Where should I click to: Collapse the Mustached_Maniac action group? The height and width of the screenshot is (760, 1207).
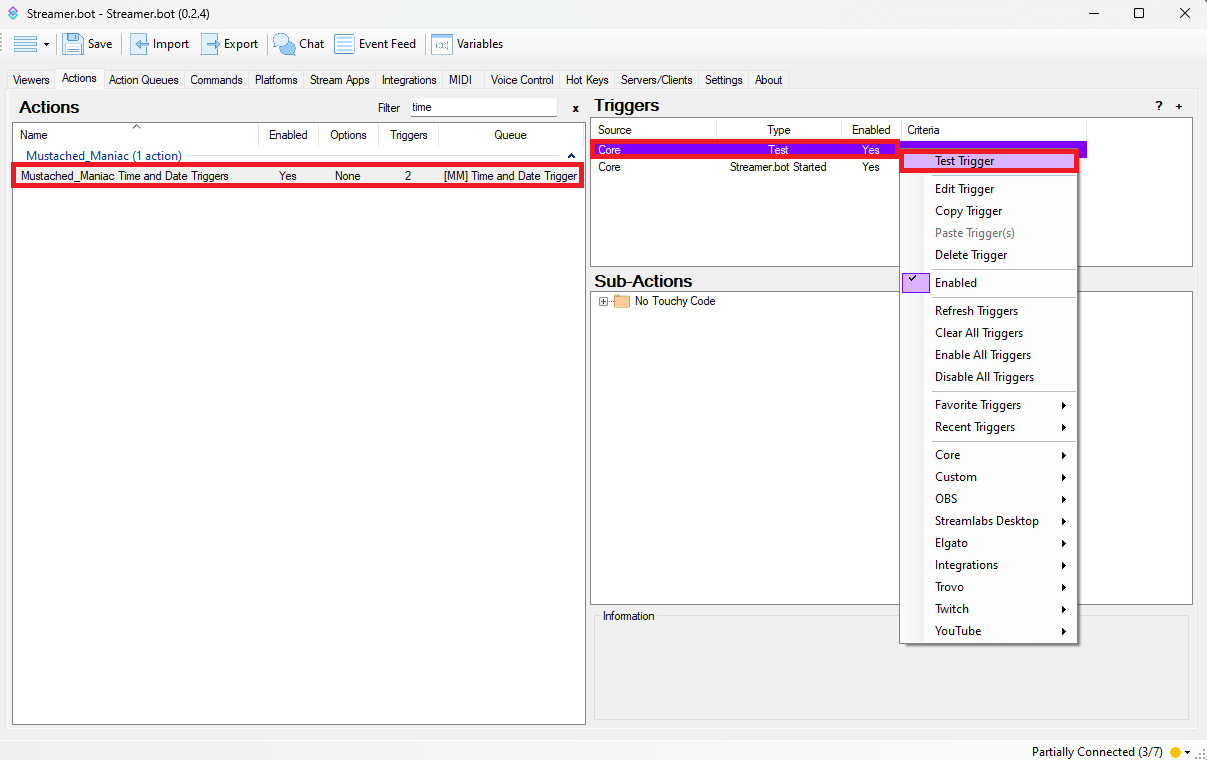click(571, 156)
